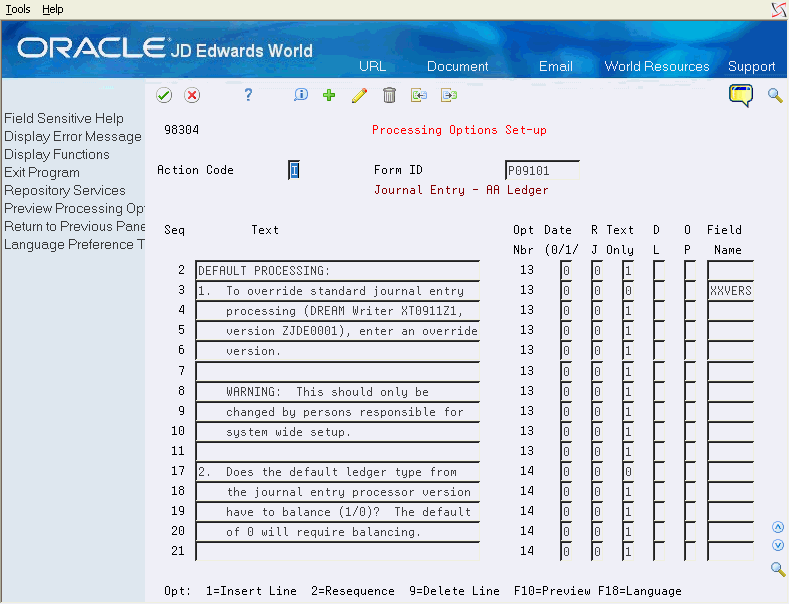Click the program number 98304
This screenshot has height=604, width=789.
point(181,130)
